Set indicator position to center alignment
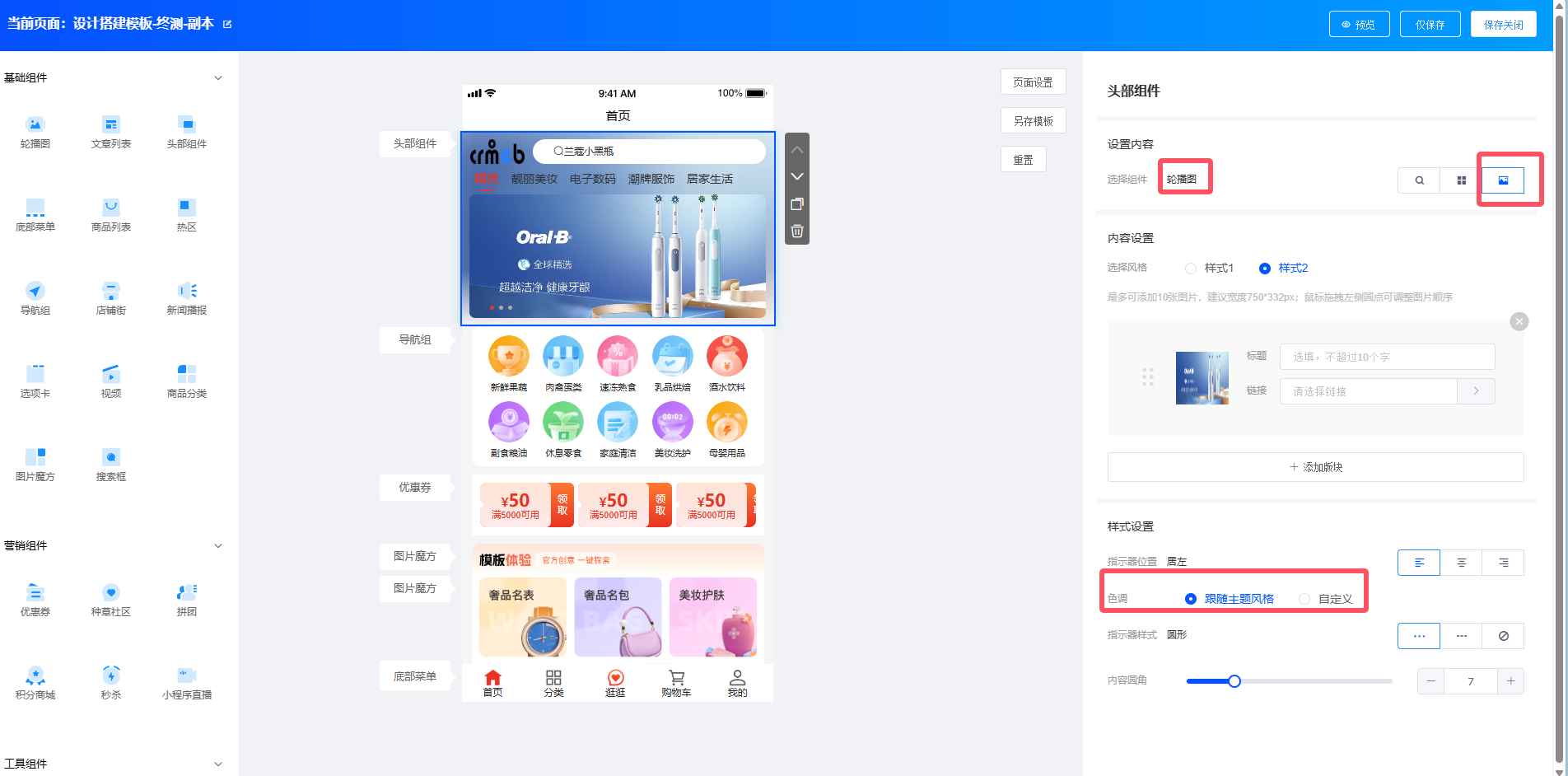1568x776 pixels. [x=1461, y=563]
